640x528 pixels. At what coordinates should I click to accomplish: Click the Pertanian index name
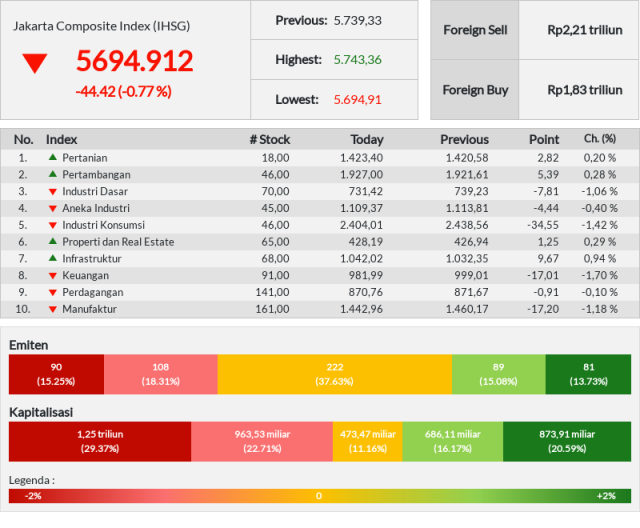[x=85, y=158]
